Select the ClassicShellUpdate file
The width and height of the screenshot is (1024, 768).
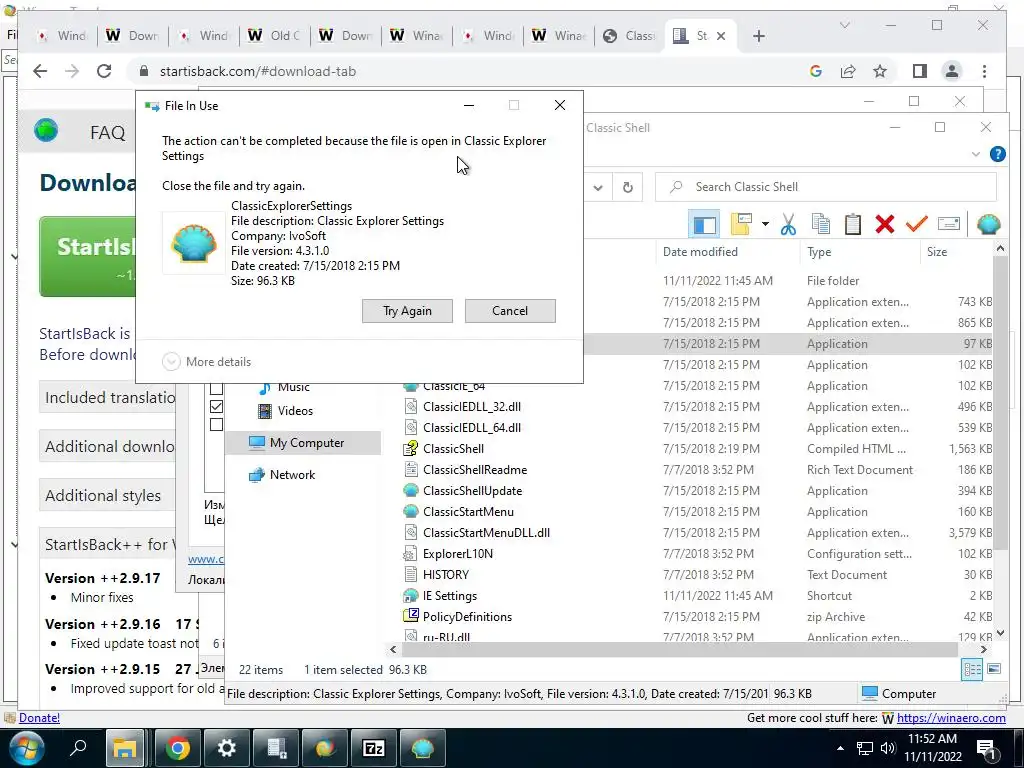(472, 490)
